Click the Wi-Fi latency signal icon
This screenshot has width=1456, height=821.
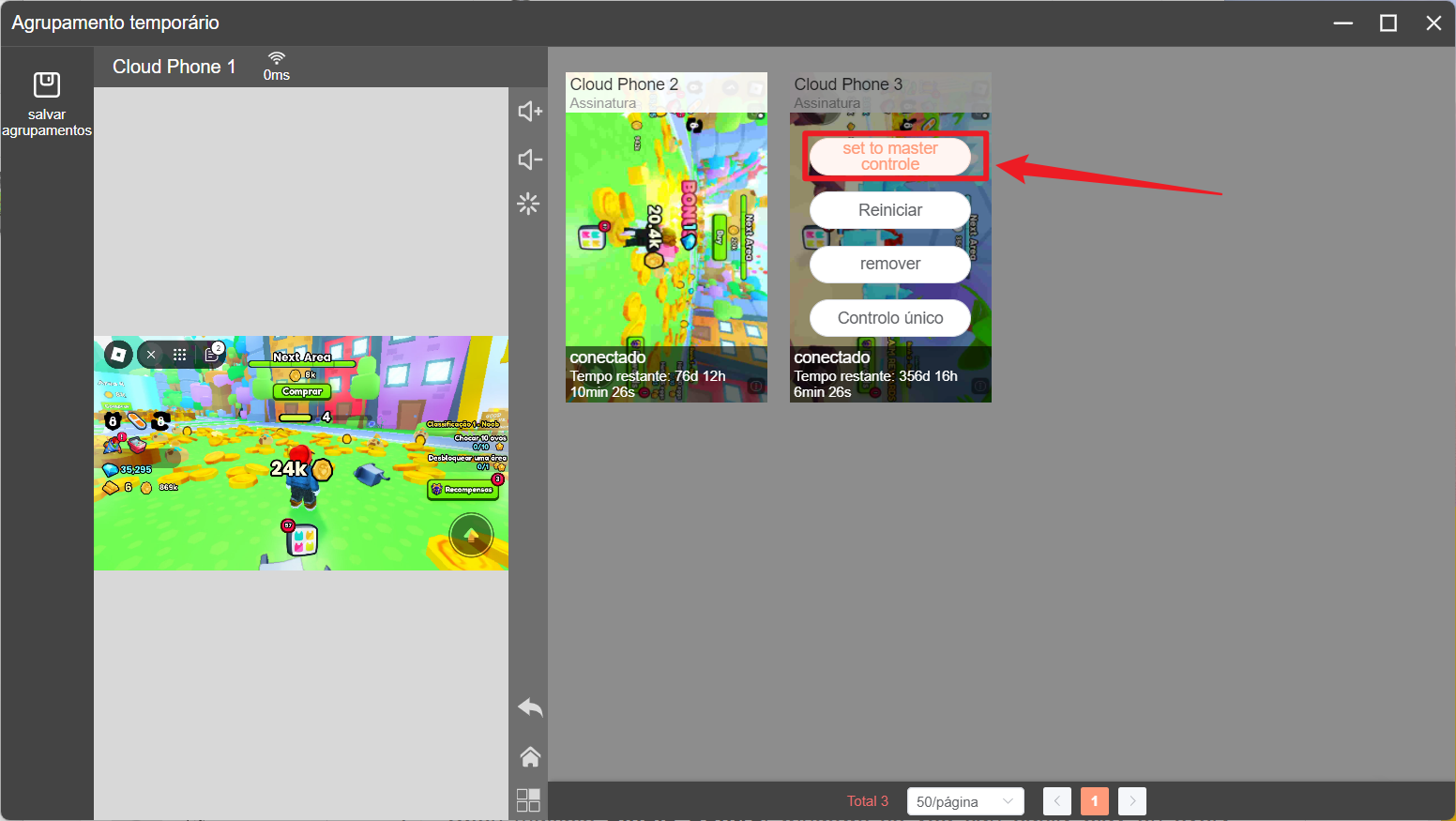277,58
